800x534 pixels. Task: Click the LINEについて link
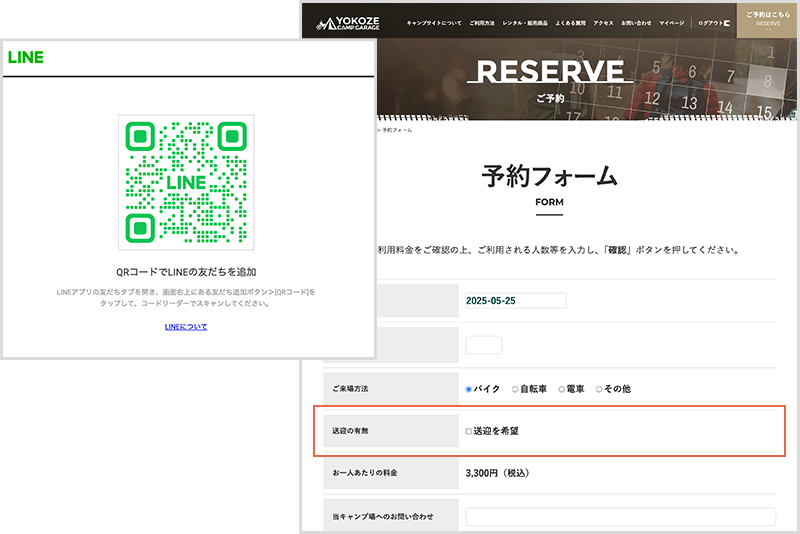click(186, 327)
